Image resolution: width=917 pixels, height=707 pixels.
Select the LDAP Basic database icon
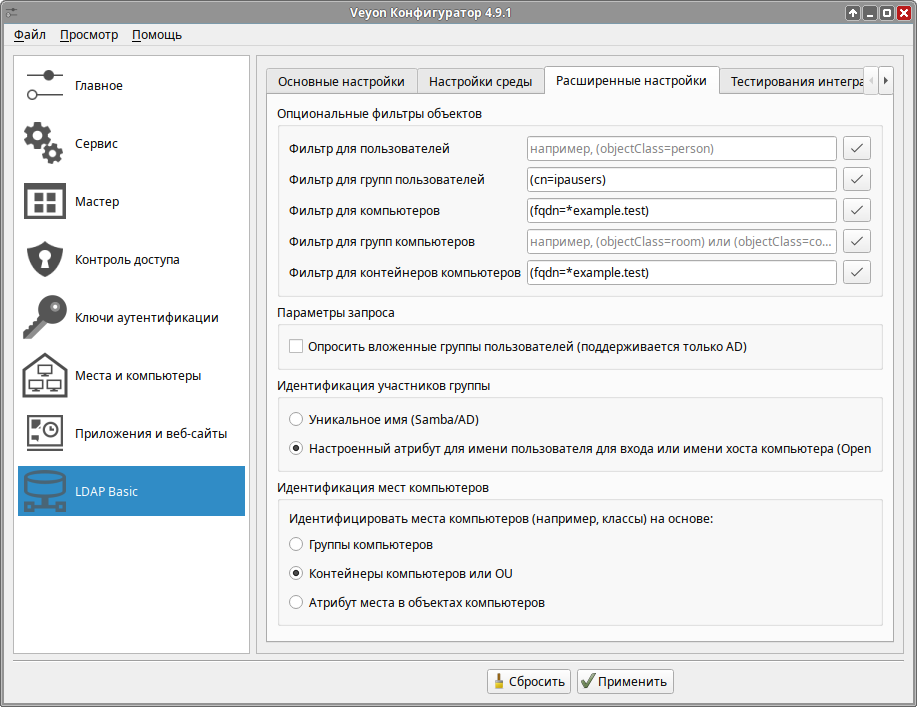(x=45, y=491)
